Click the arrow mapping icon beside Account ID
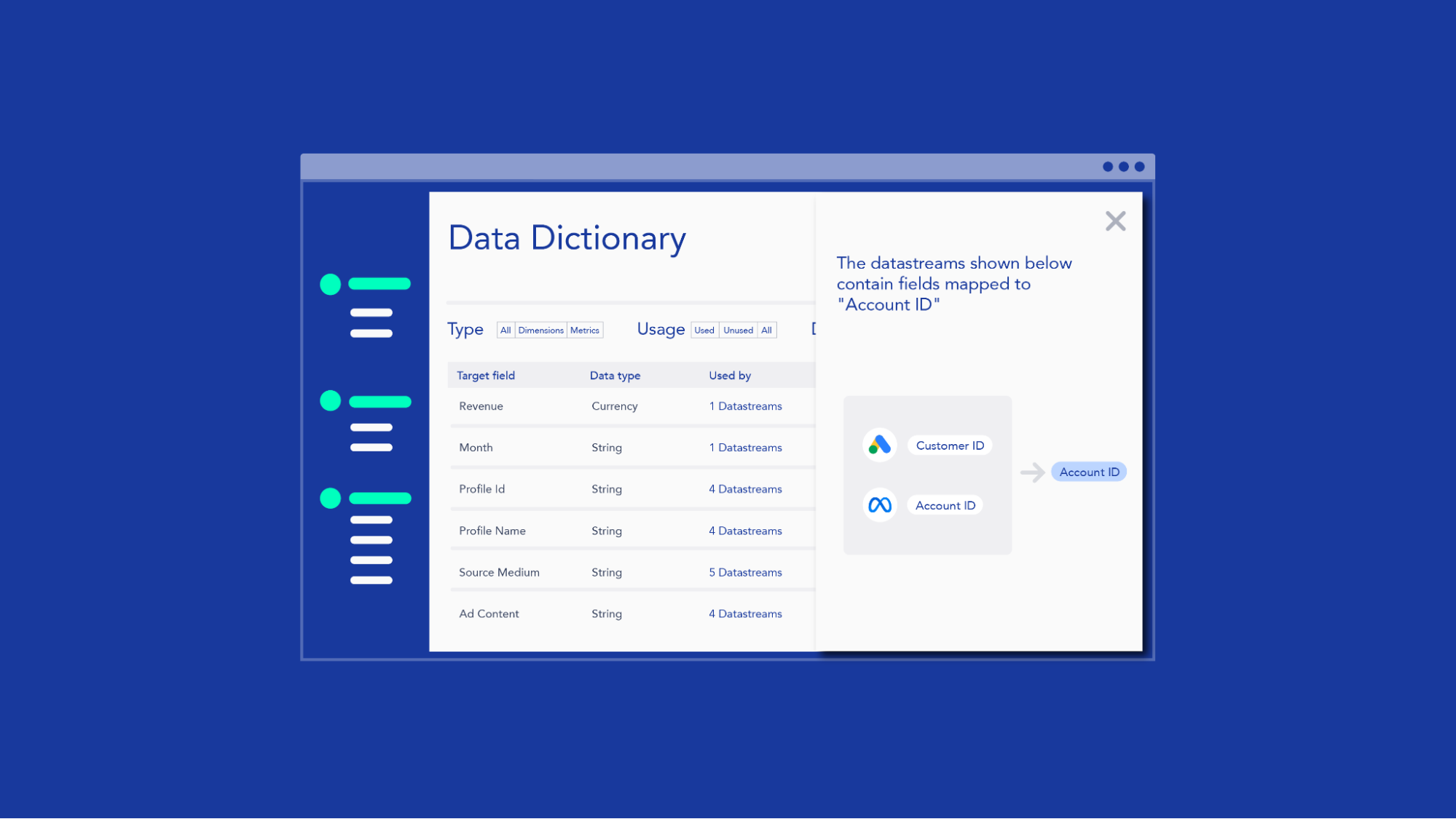Image resolution: width=1456 pixels, height=819 pixels. pyautogui.click(x=1032, y=472)
